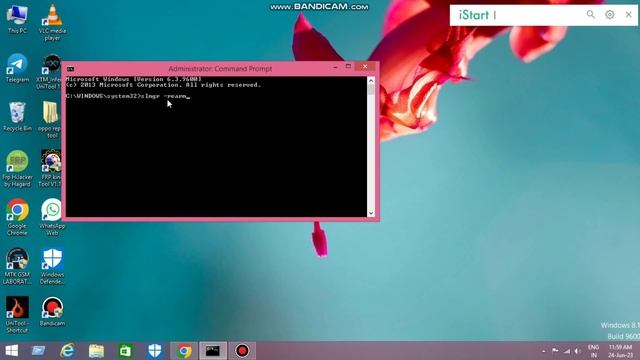
Task: Select Command Prompt taskbar button
Action: pyautogui.click(x=213, y=351)
